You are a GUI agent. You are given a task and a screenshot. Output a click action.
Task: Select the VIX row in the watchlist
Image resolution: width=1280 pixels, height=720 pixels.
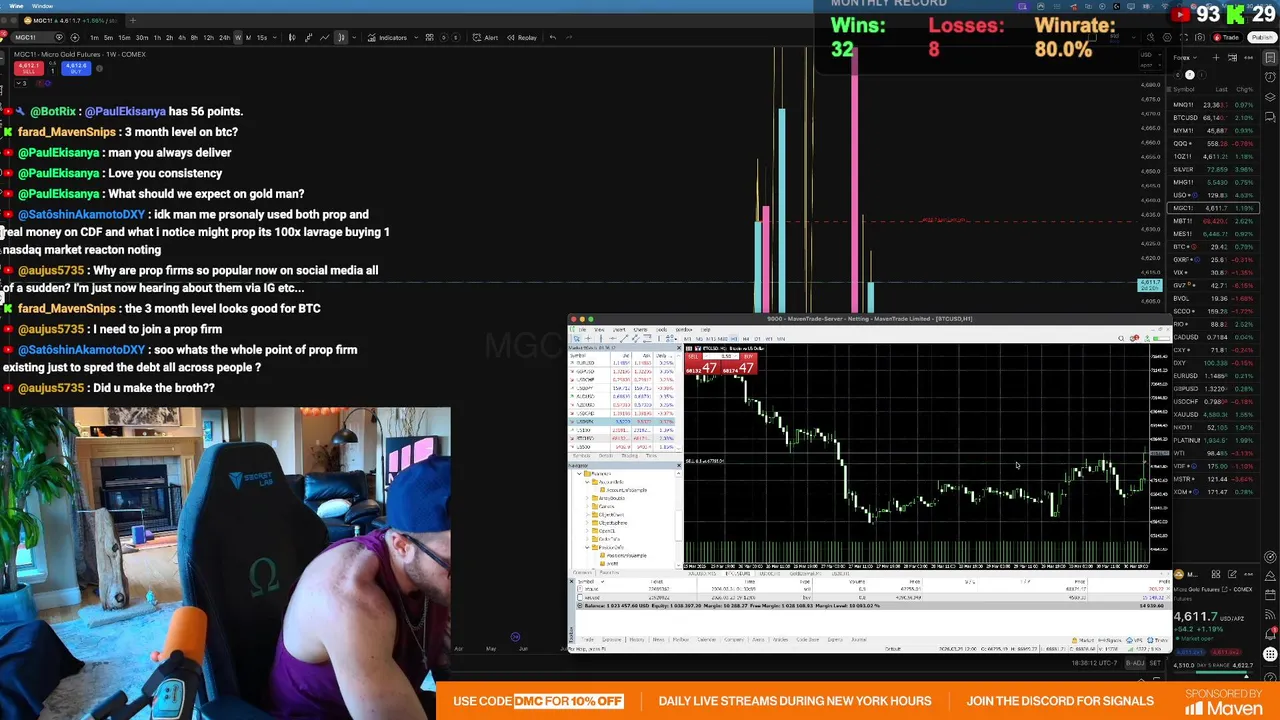[x=1213, y=272]
